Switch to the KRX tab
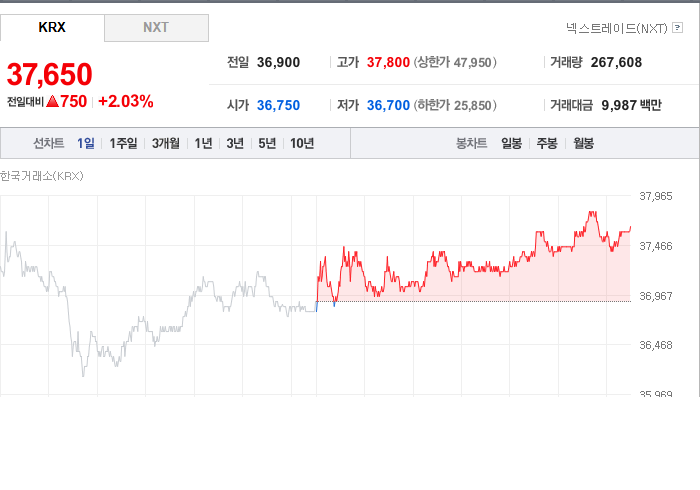Viewport: 700px width, 490px height. (52, 28)
